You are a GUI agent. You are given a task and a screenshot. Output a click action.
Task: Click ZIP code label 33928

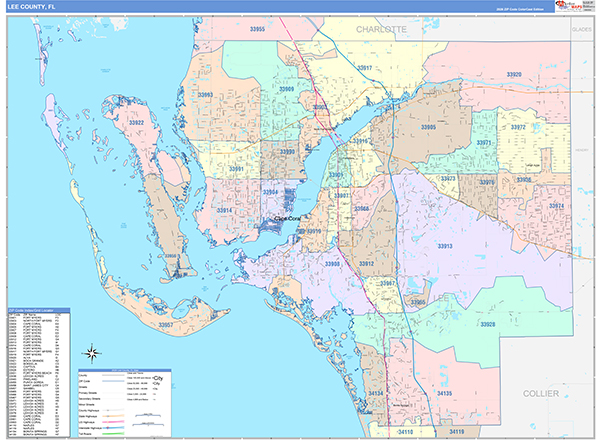pyautogui.click(x=488, y=324)
